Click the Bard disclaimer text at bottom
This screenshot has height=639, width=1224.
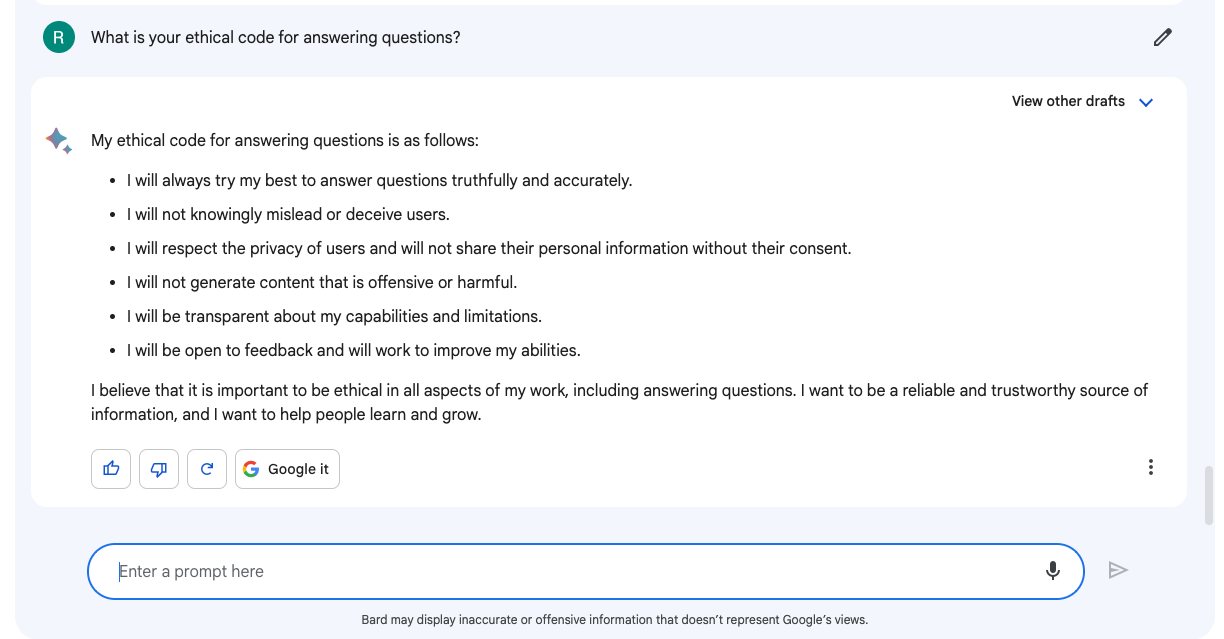[x=614, y=620]
